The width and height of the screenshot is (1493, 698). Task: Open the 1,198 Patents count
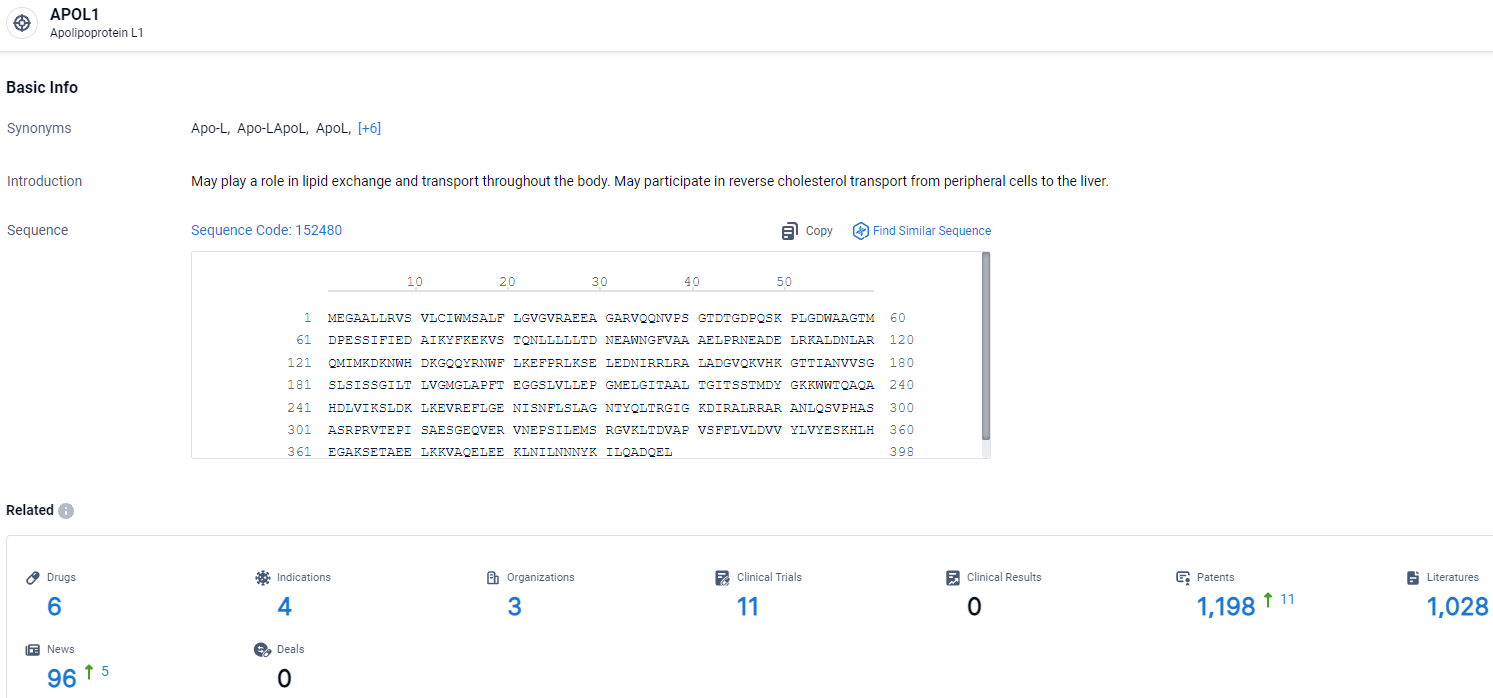click(1225, 606)
